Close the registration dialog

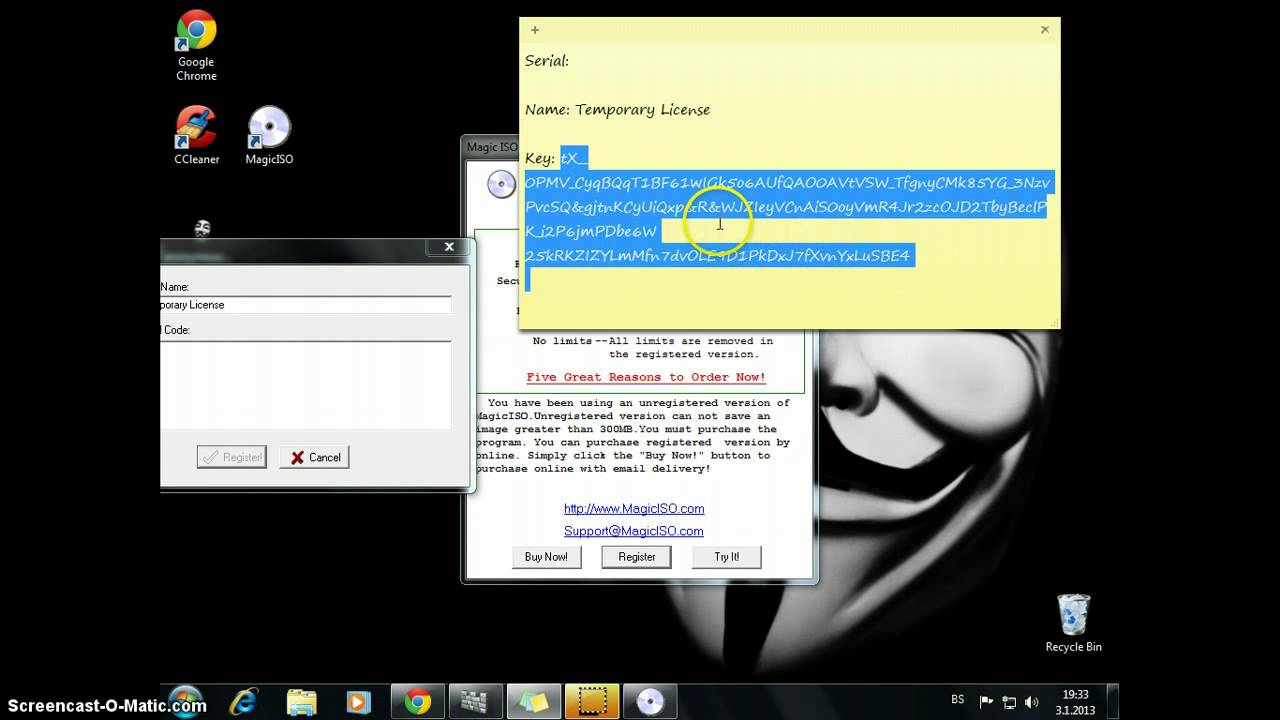(449, 247)
